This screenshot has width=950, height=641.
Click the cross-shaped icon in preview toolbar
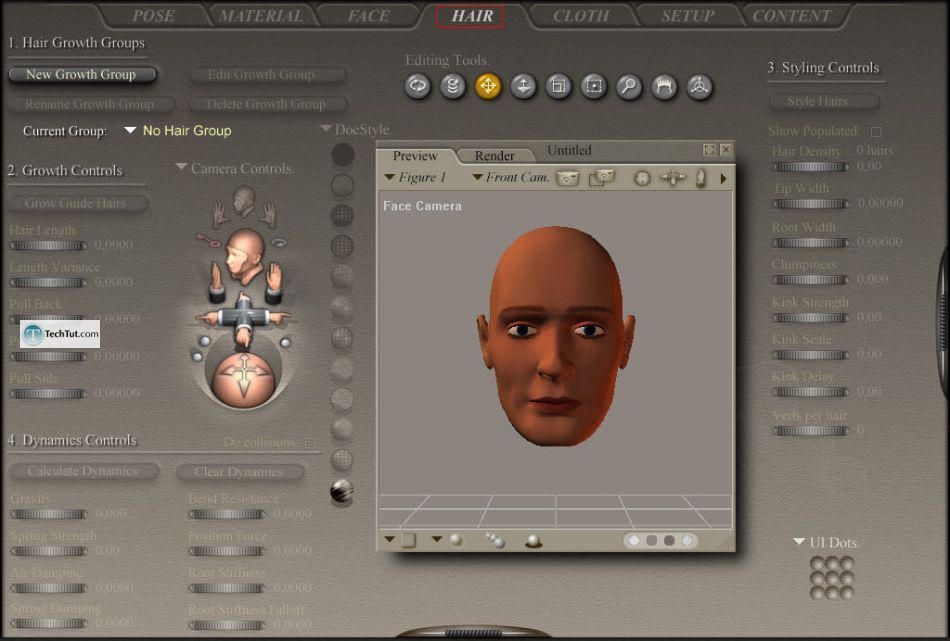tap(673, 178)
